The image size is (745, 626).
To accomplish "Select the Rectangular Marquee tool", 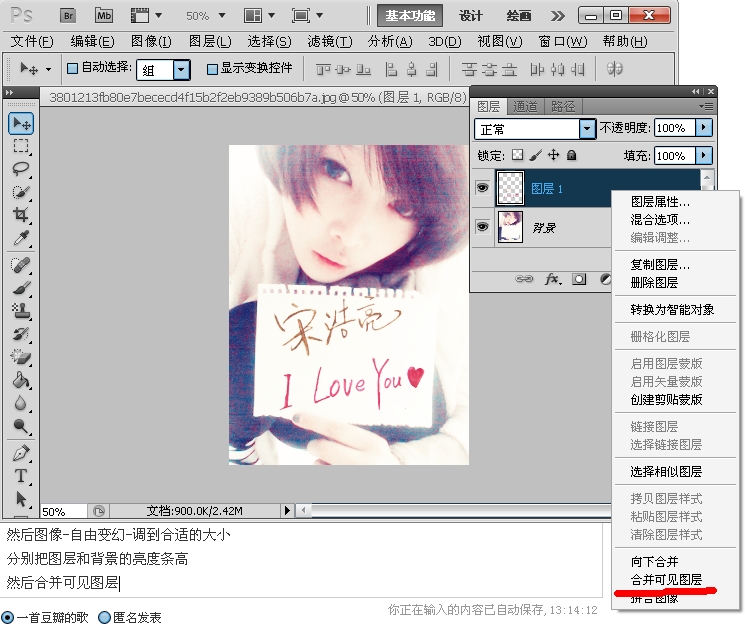I will coord(20,146).
